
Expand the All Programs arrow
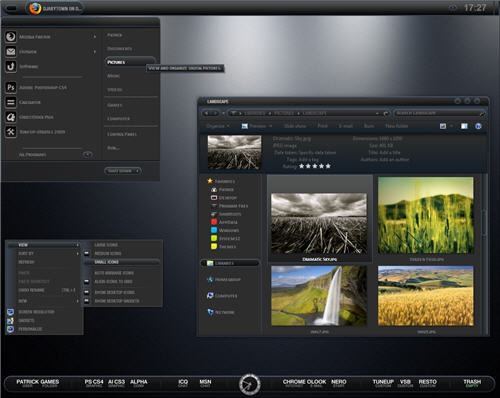coord(87,155)
